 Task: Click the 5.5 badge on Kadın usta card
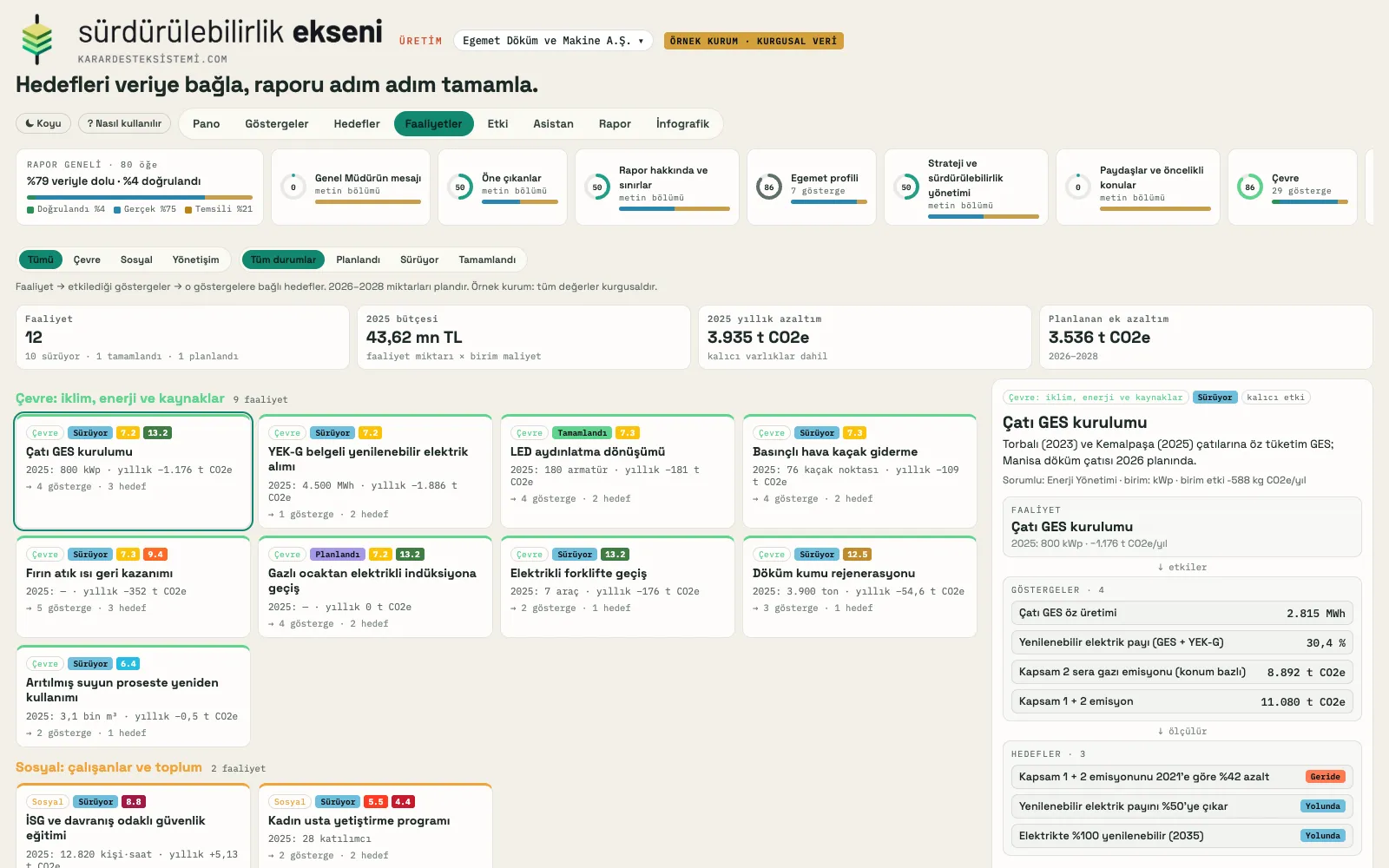(x=376, y=801)
